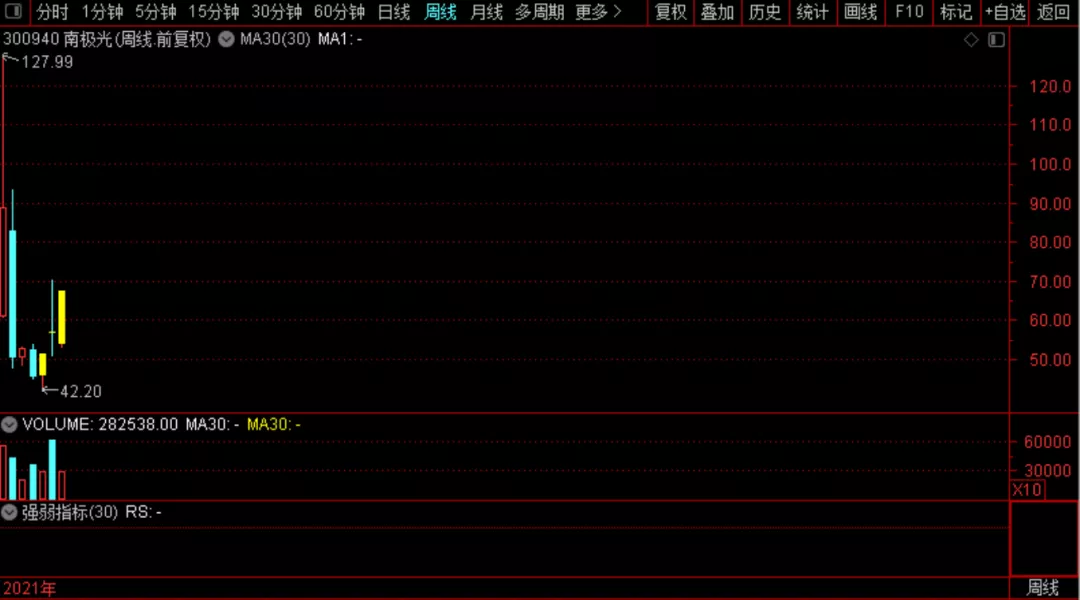The width and height of the screenshot is (1080, 600).
Task: Click the 50.00 price axis label
Action: tap(1050, 360)
